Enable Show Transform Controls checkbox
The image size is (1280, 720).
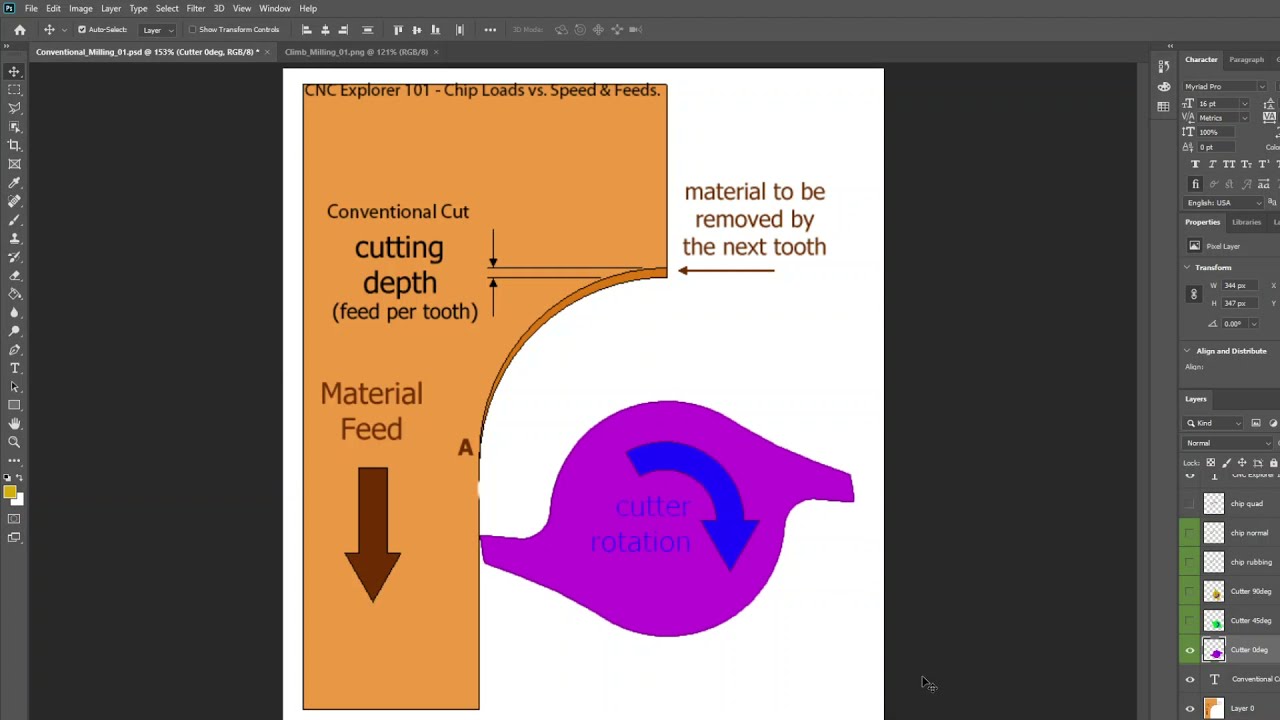tap(192, 30)
